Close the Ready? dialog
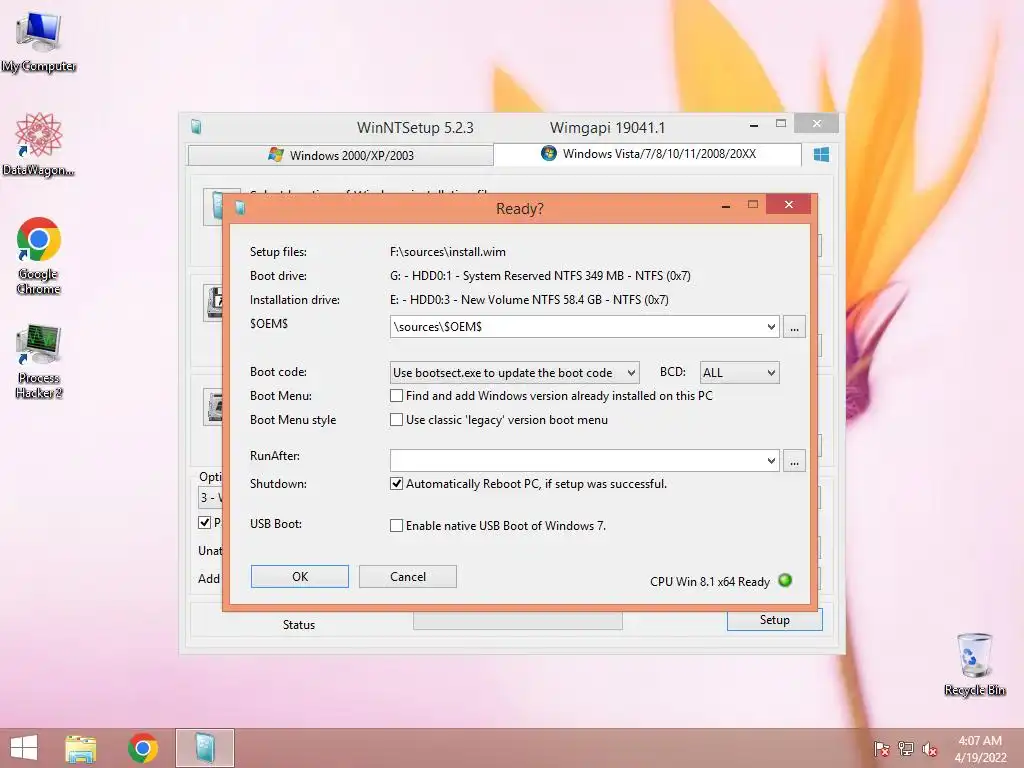Screen dimensions: 1024x768 point(788,204)
